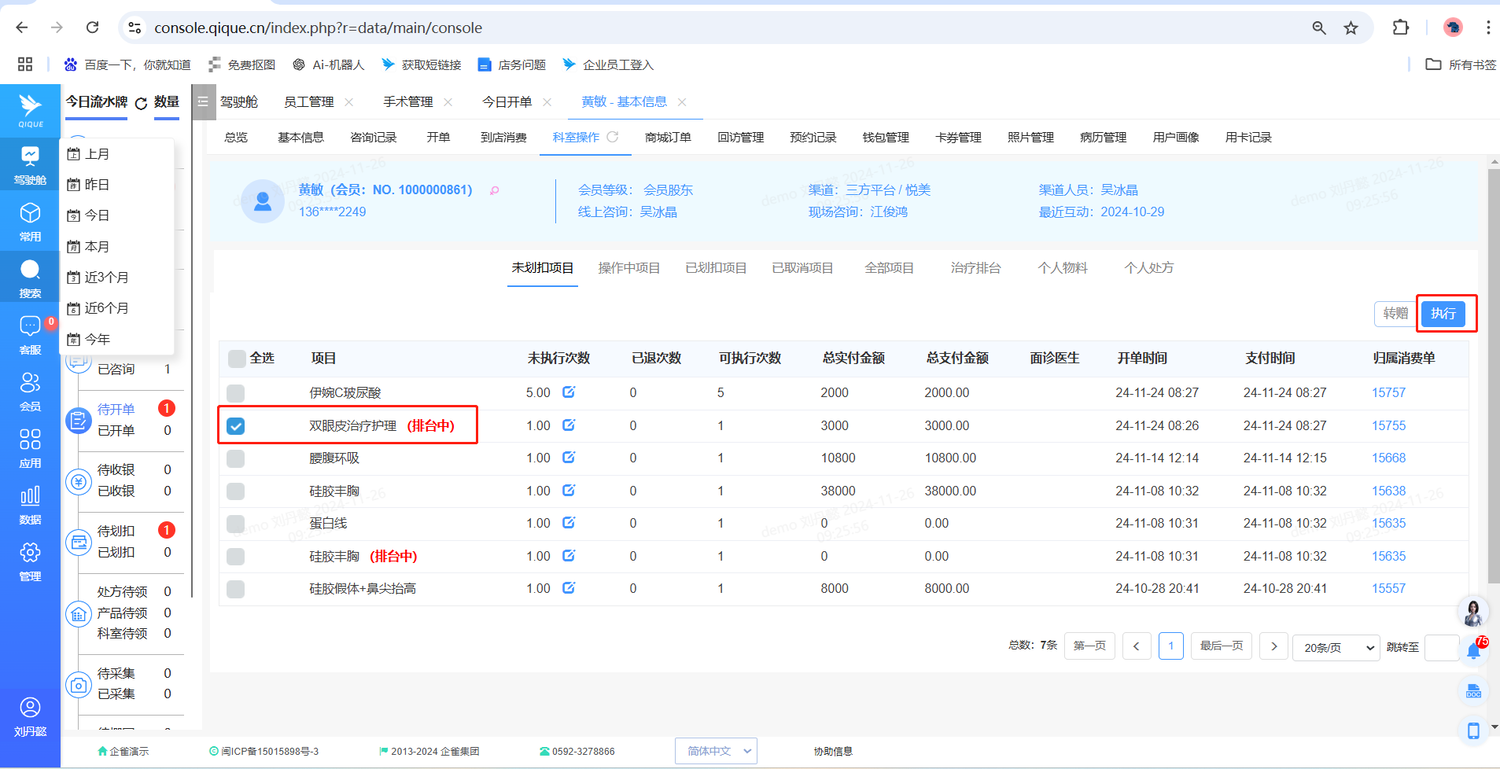This screenshot has width=1500, height=769.
Task: Check the 腰腹环吸 row checkbox
Action: 236,459
